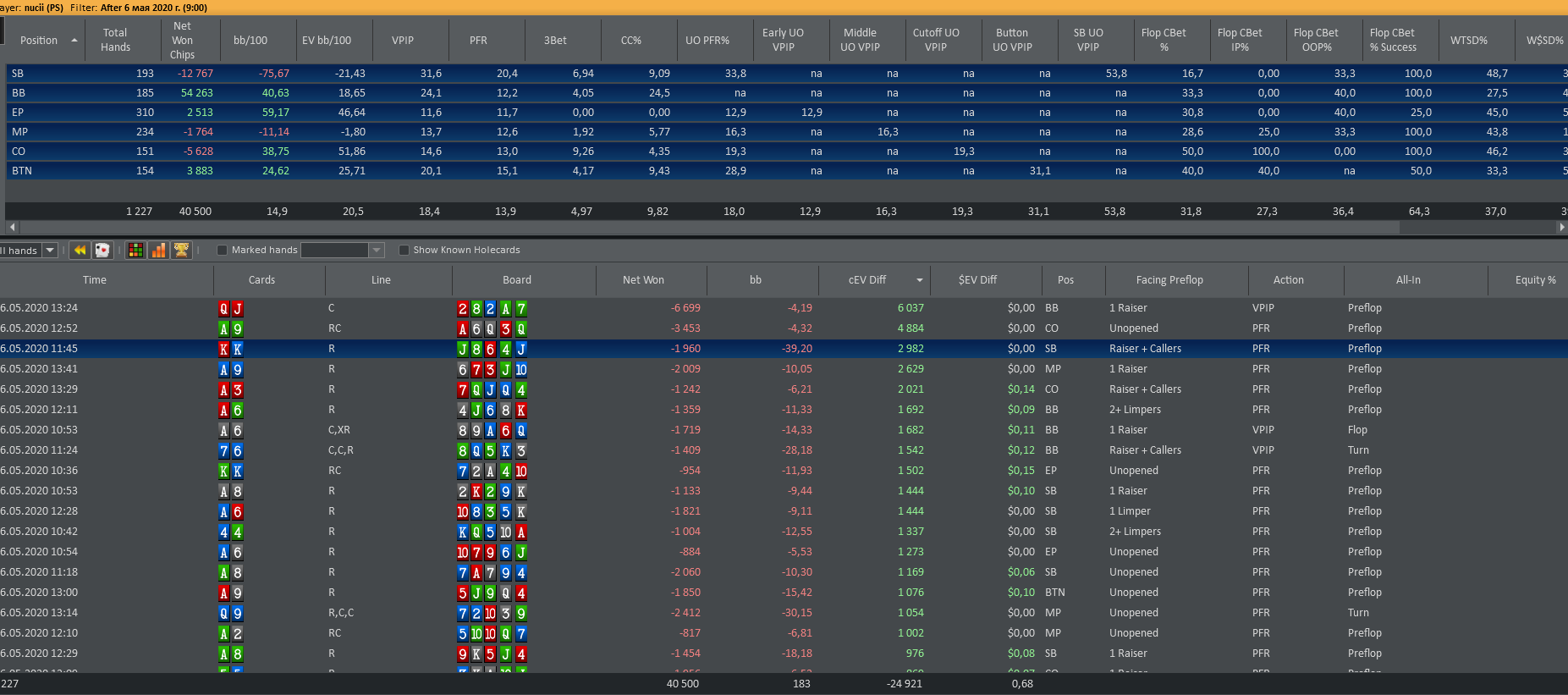
Task: Click the Equity % column header
Action: click(1536, 280)
